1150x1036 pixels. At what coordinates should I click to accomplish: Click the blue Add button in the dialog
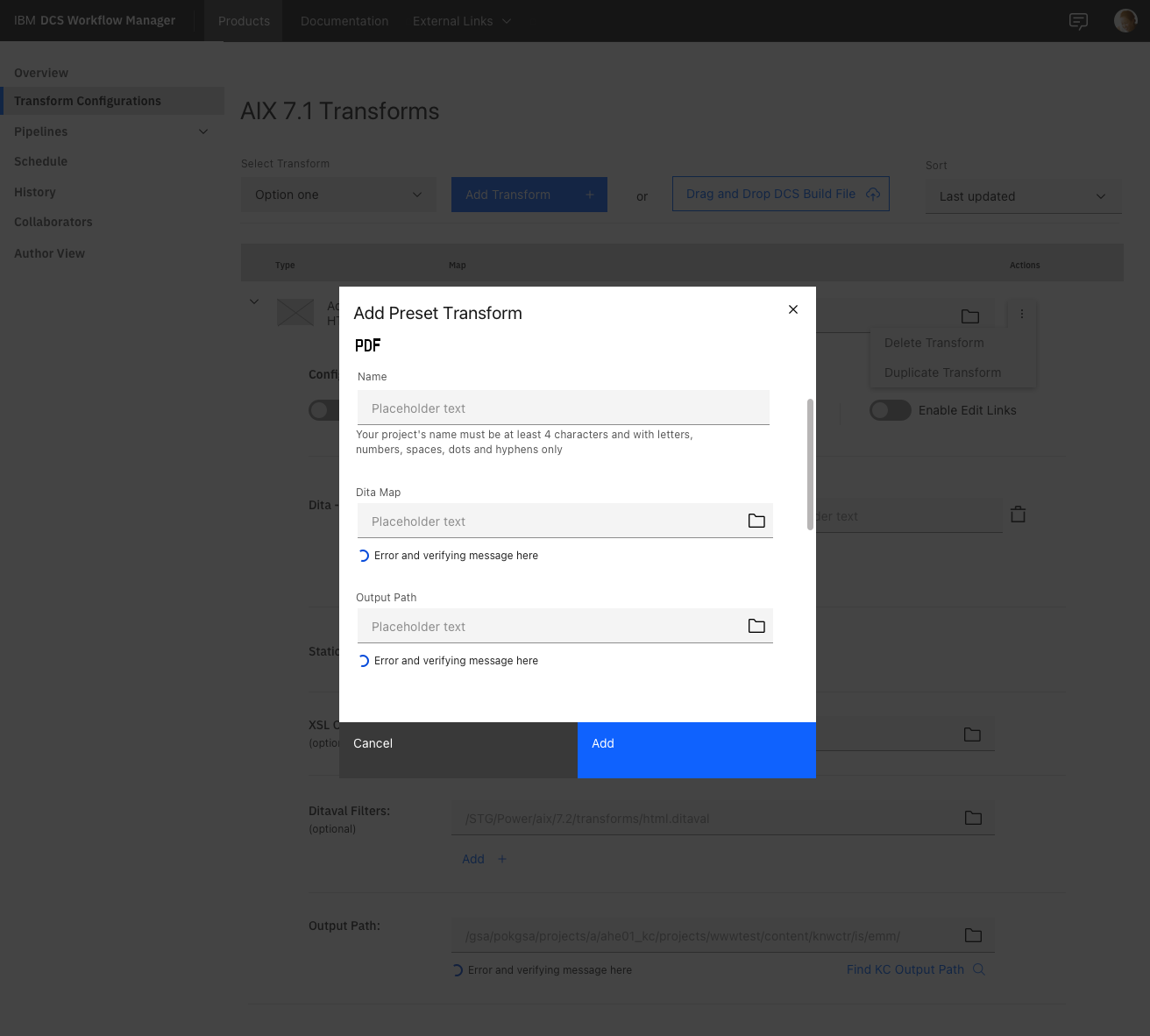pyautogui.click(x=697, y=750)
